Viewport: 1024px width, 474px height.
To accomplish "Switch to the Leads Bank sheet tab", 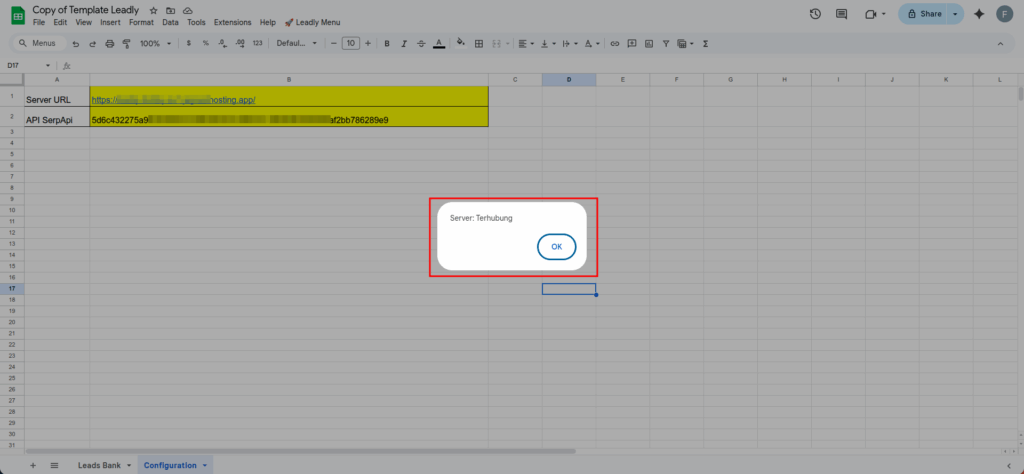I will 97,466.
